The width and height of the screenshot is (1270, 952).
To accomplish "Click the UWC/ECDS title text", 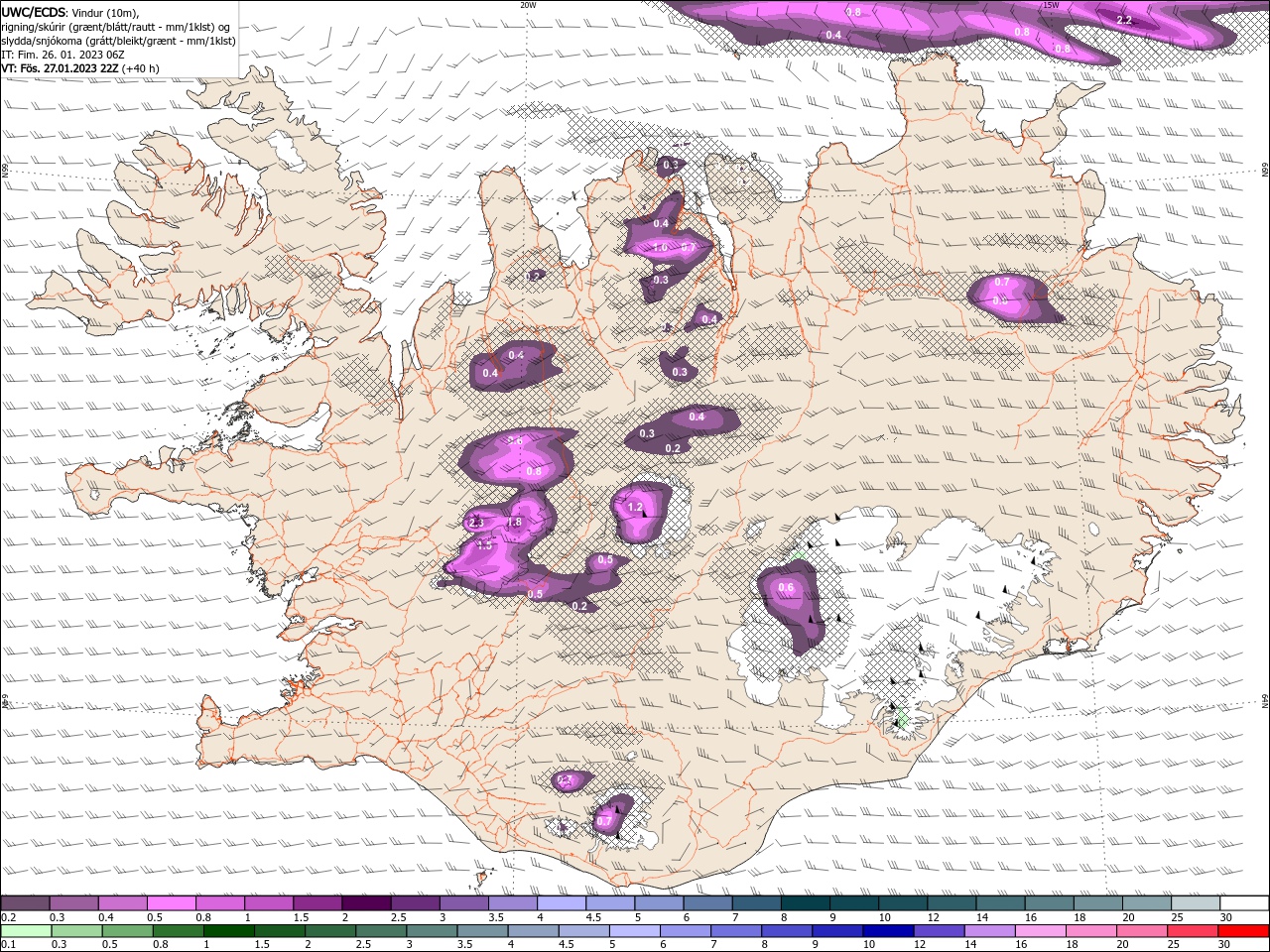I will [34, 12].
